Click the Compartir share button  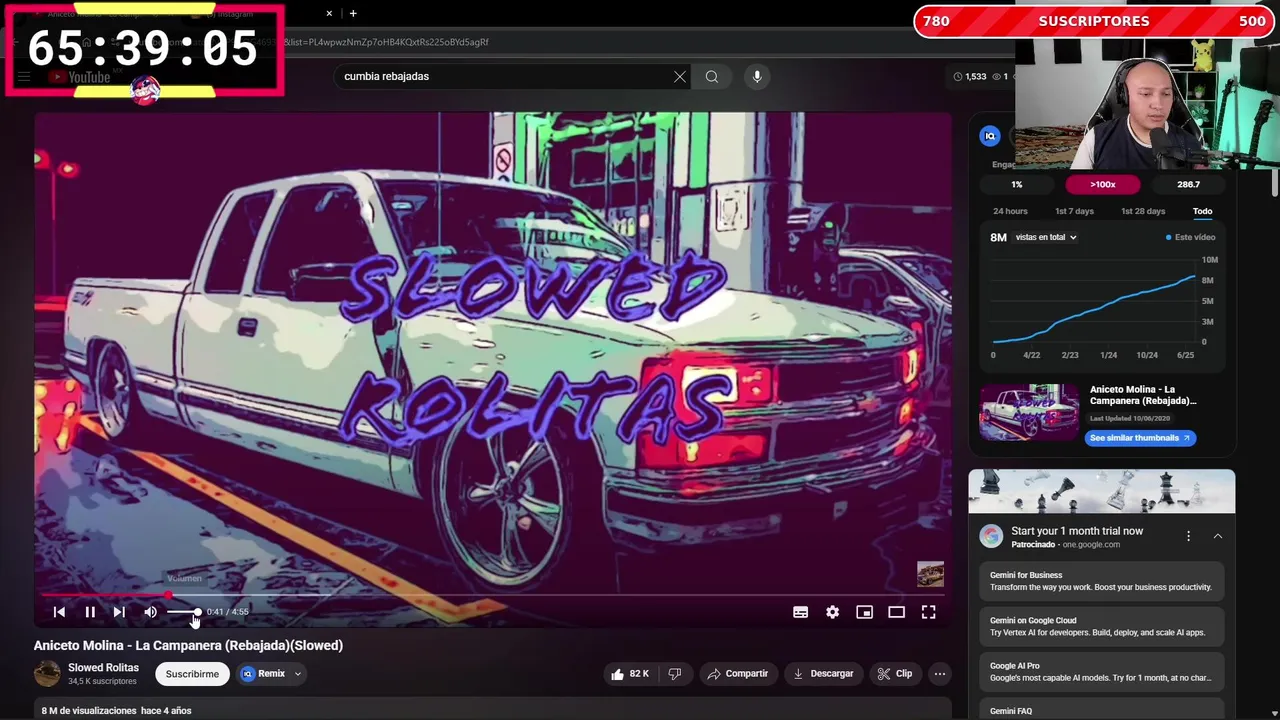point(738,674)
